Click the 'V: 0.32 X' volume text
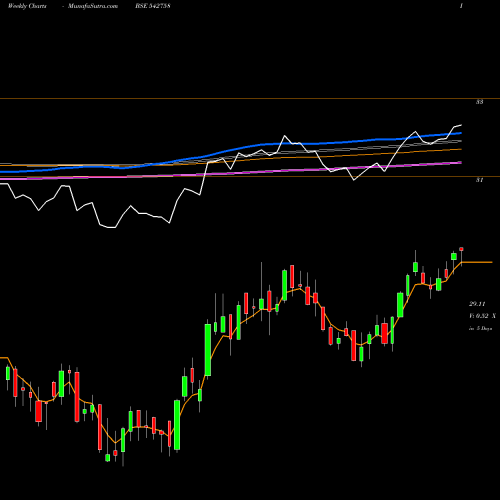Screen dimensions: 500x500 point(482,316)
